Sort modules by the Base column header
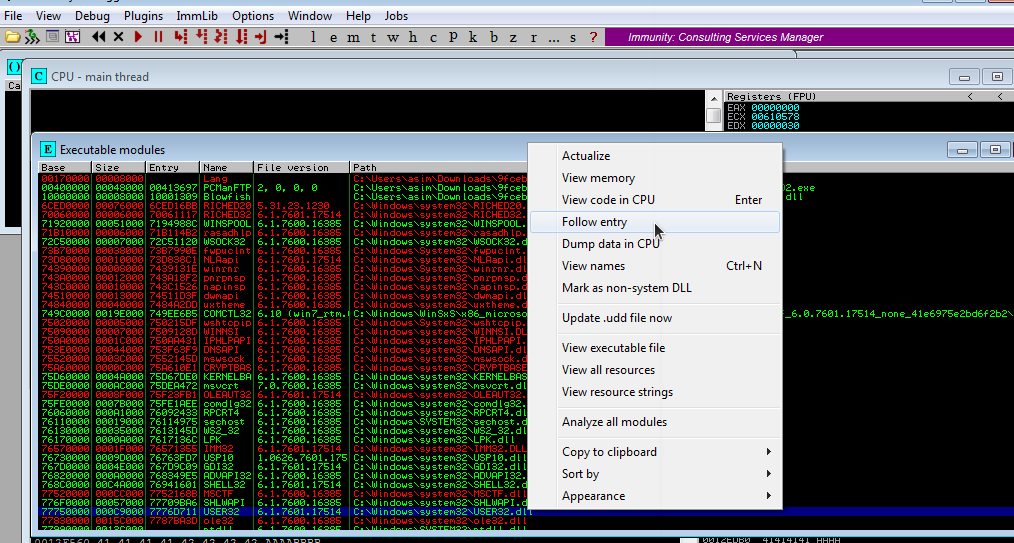 [x=65, y=167]
